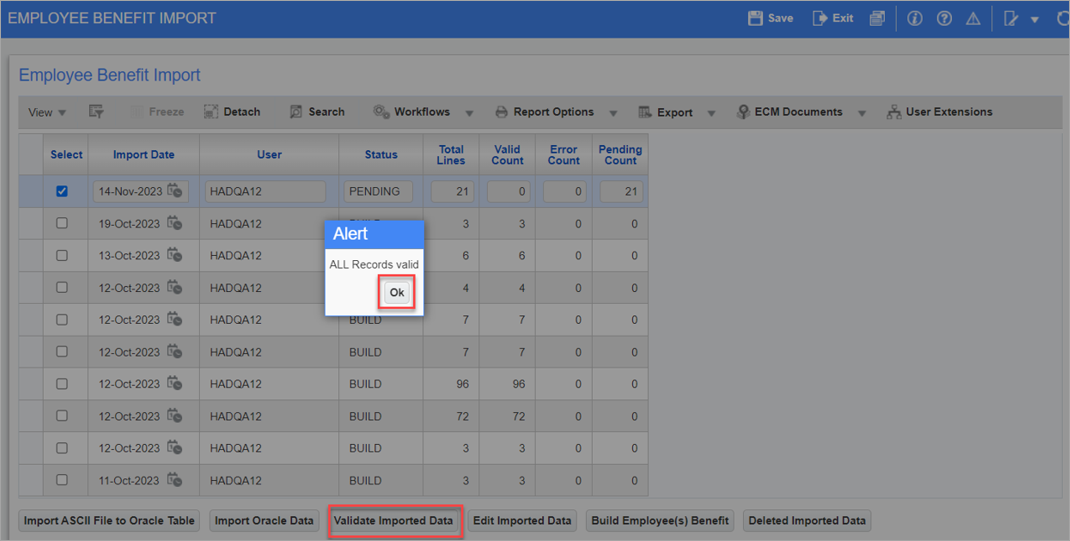1070x541 pixels.
Task: Uncheck the 14-Nov-2023 row checkbox
Action: 61,191
